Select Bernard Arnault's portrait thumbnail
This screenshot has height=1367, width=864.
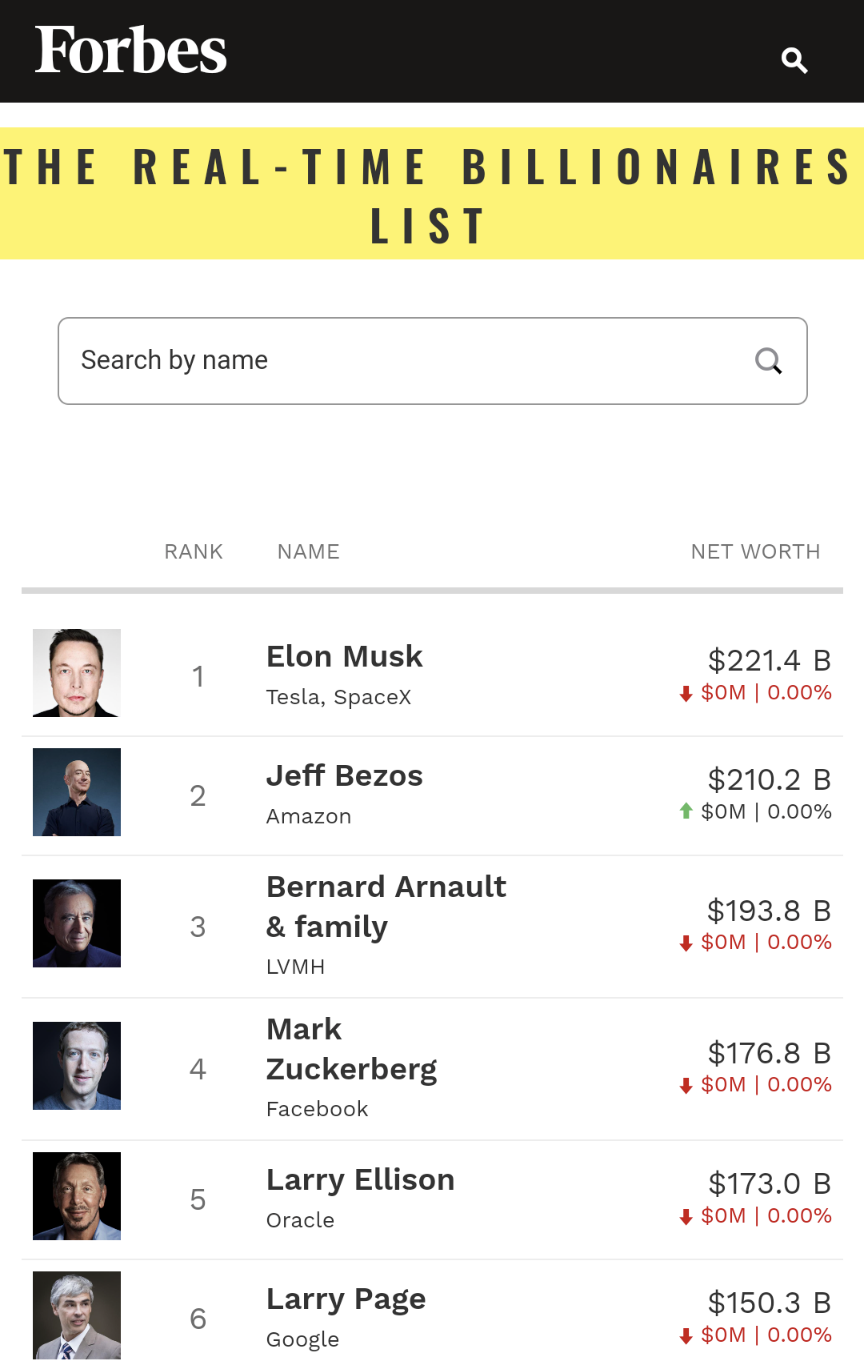tap(77, 923)
